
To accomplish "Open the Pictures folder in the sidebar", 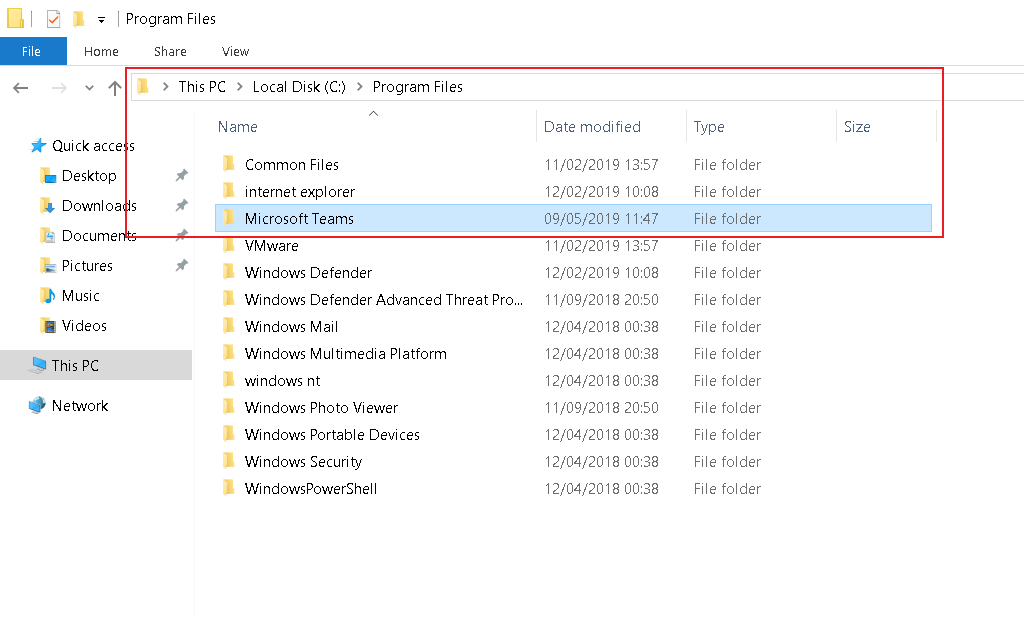I will point(88,265).
